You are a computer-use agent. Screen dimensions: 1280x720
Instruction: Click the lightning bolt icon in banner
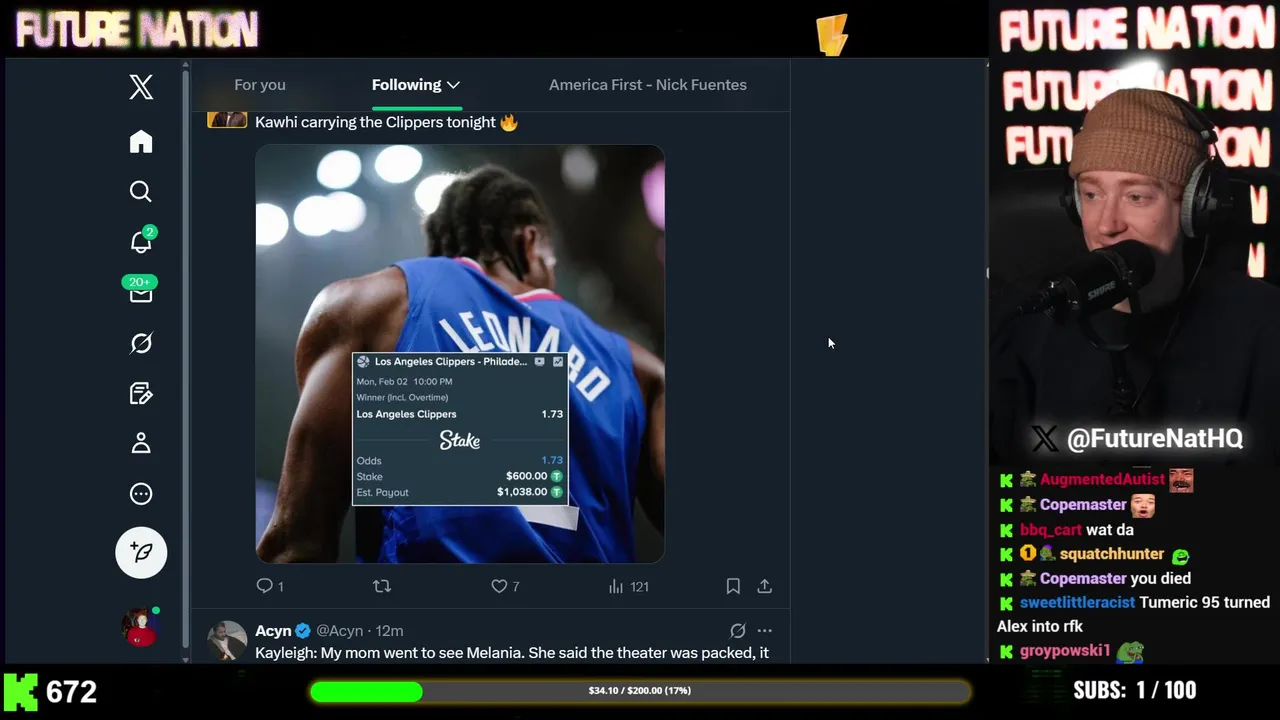click(832, 33)
